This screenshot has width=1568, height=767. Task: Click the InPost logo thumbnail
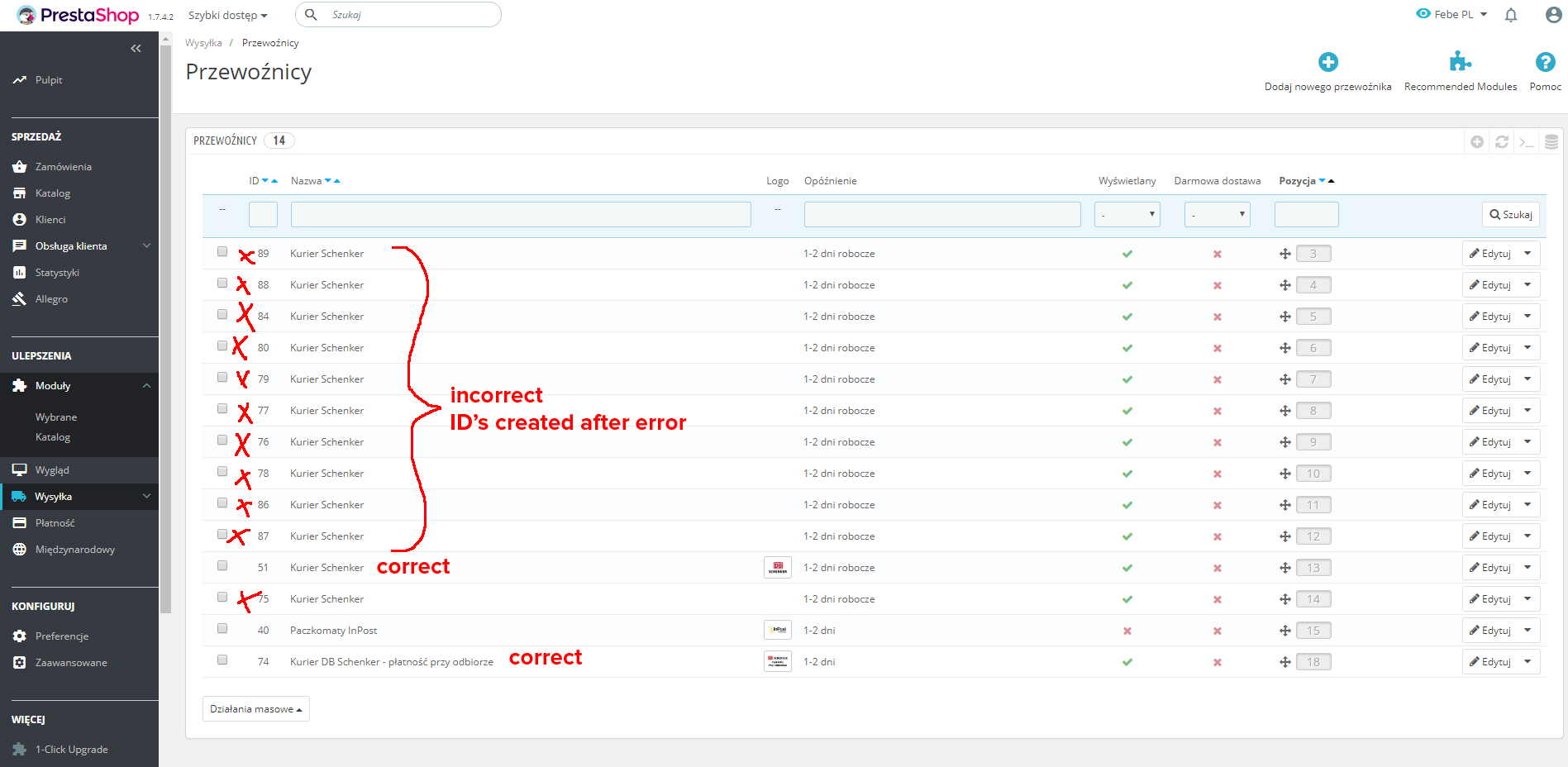click(x=778, y=630)
